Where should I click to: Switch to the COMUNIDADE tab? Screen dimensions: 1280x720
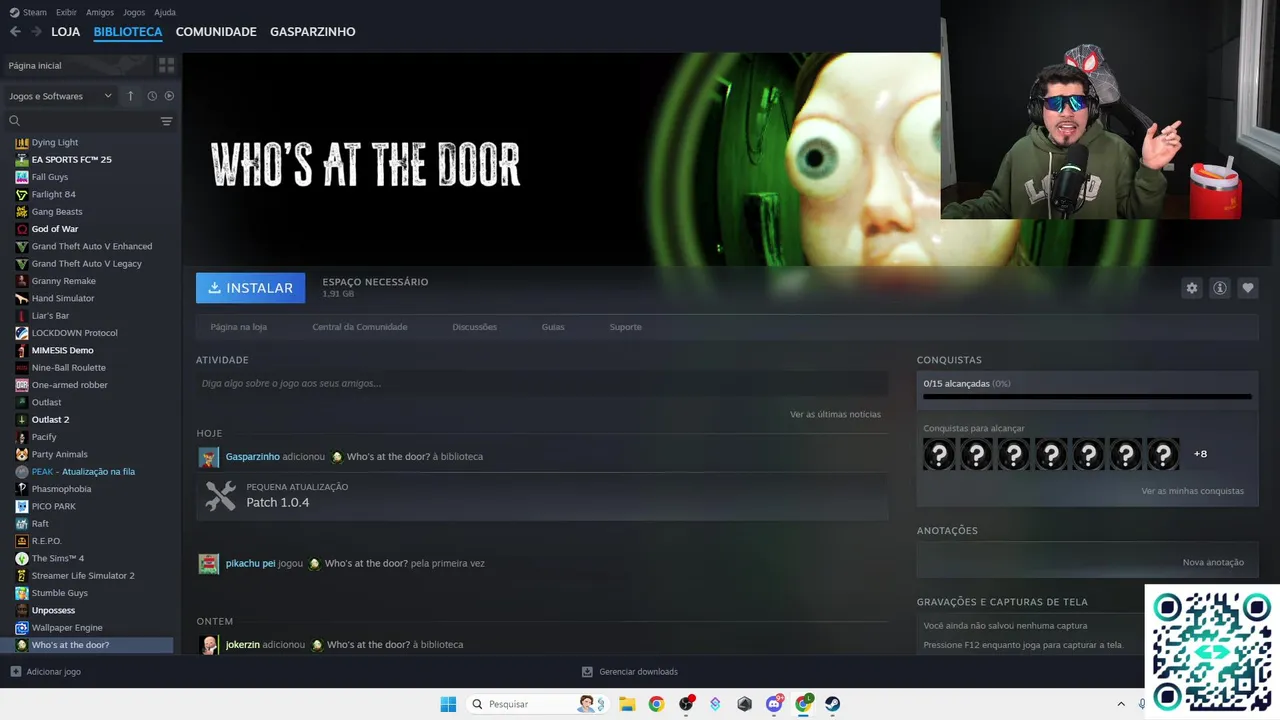(216, 32)
